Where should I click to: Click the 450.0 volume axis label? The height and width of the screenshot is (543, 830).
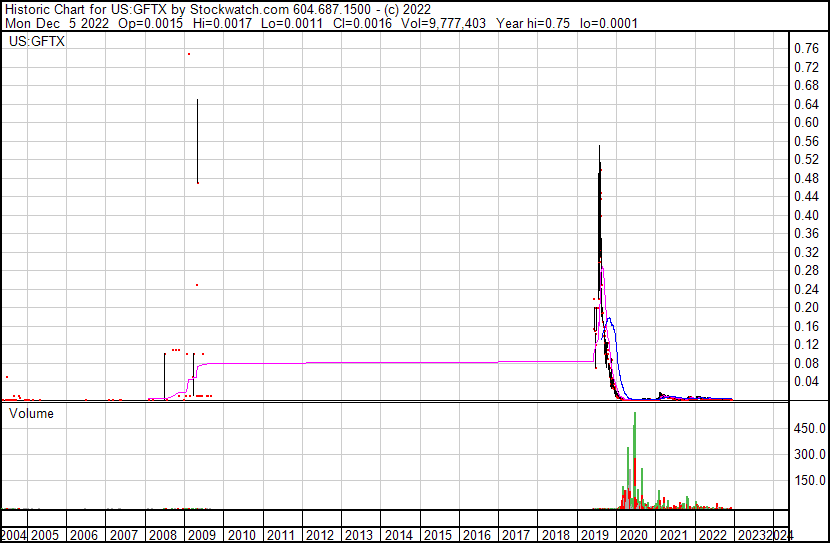click(x=808, y=428)
